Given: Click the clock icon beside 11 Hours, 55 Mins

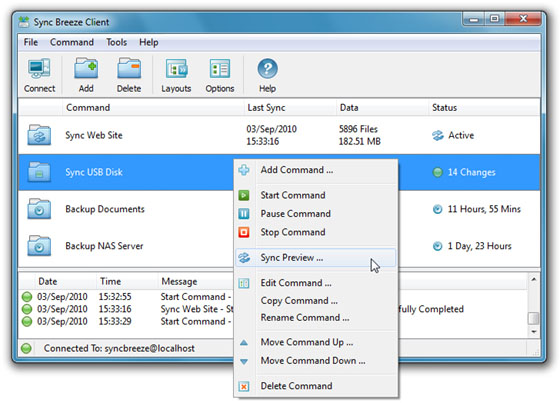Looking at the screenshot, I should (x=438, y=209).
